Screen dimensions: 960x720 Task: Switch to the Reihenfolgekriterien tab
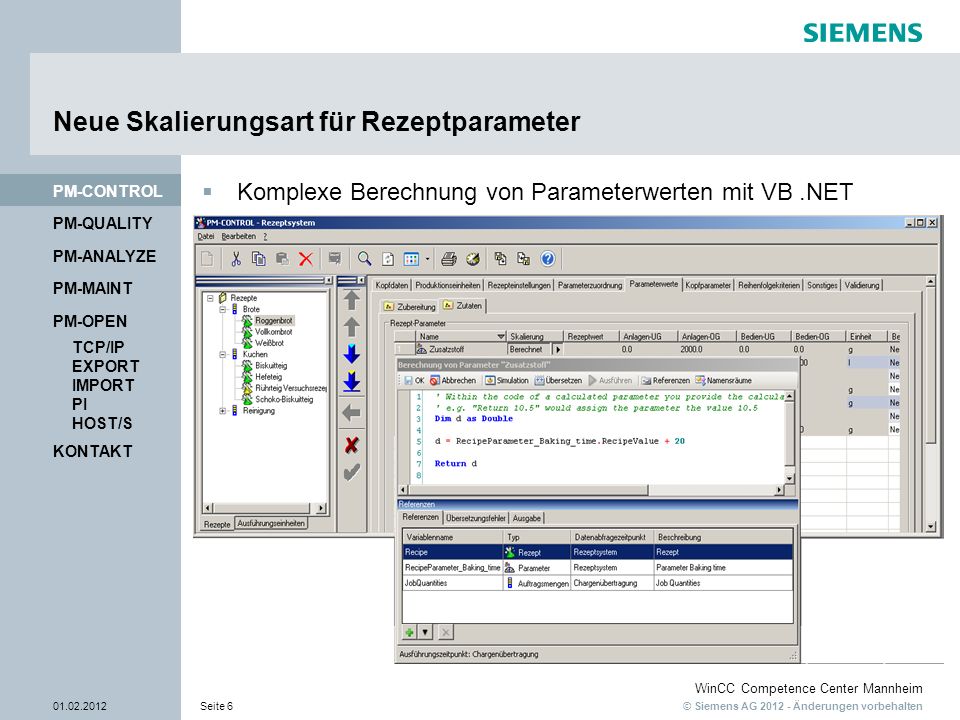[x=769, y=285]
